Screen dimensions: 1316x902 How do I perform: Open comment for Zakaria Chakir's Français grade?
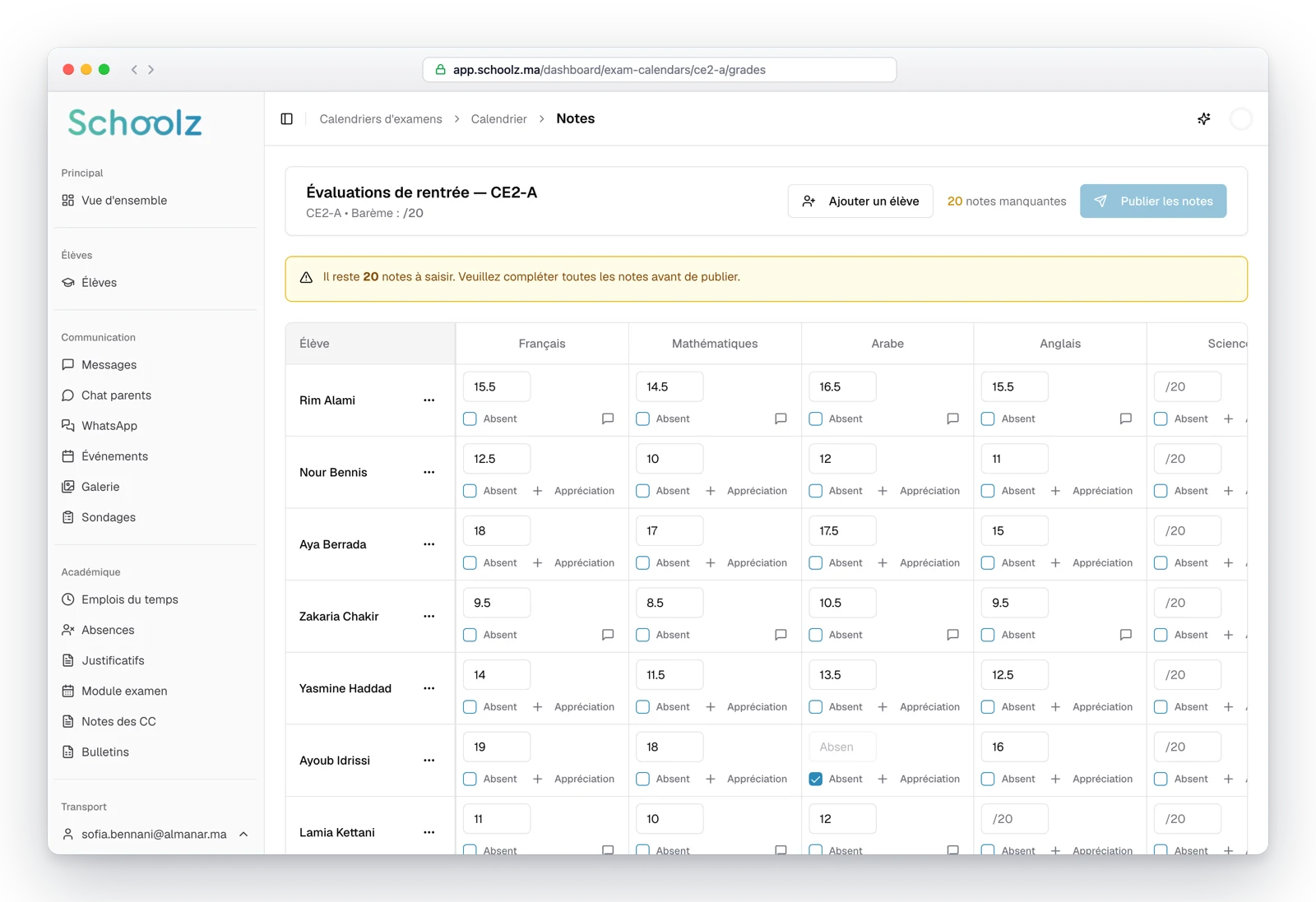[x=608, y=635]
